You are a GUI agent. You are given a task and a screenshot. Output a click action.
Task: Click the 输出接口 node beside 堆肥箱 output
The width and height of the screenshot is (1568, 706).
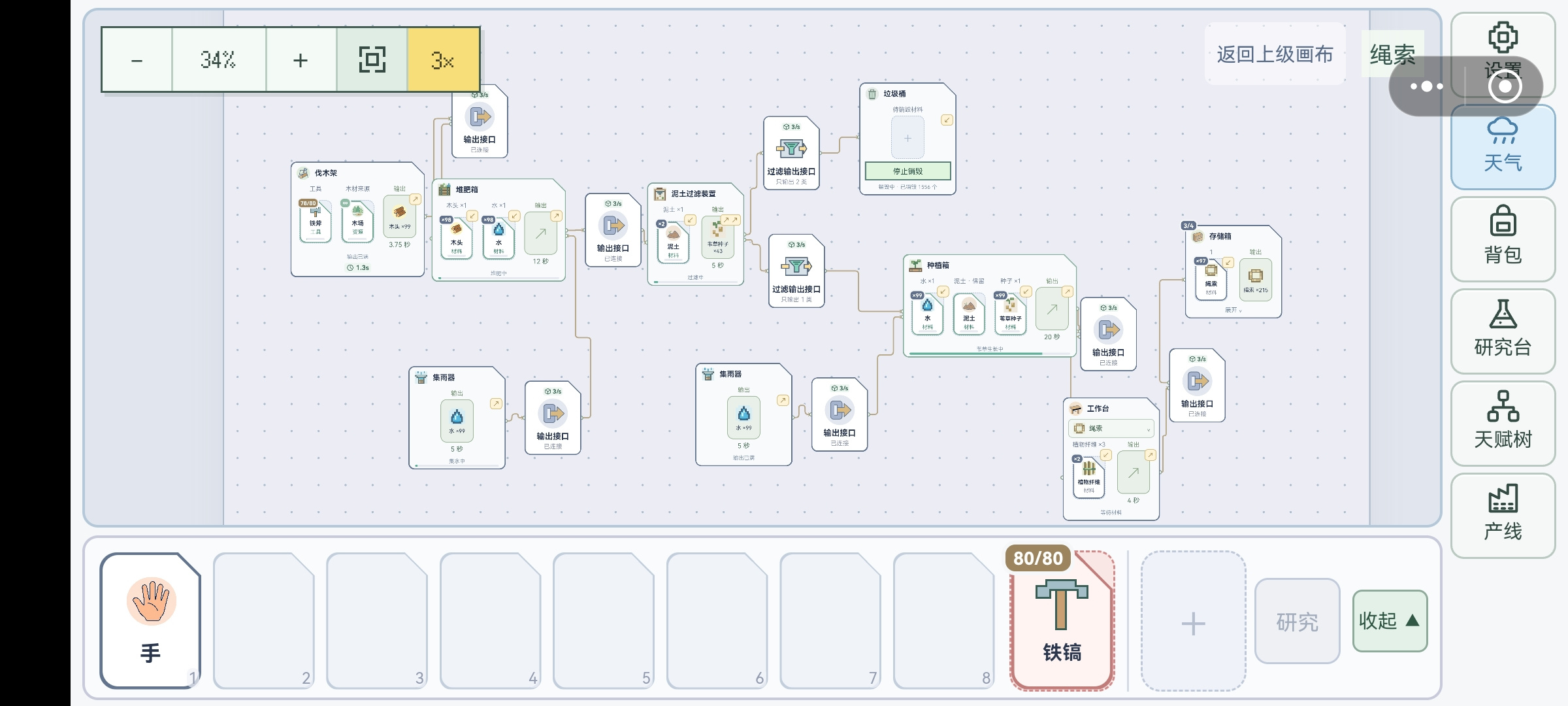tap(613, 229)
